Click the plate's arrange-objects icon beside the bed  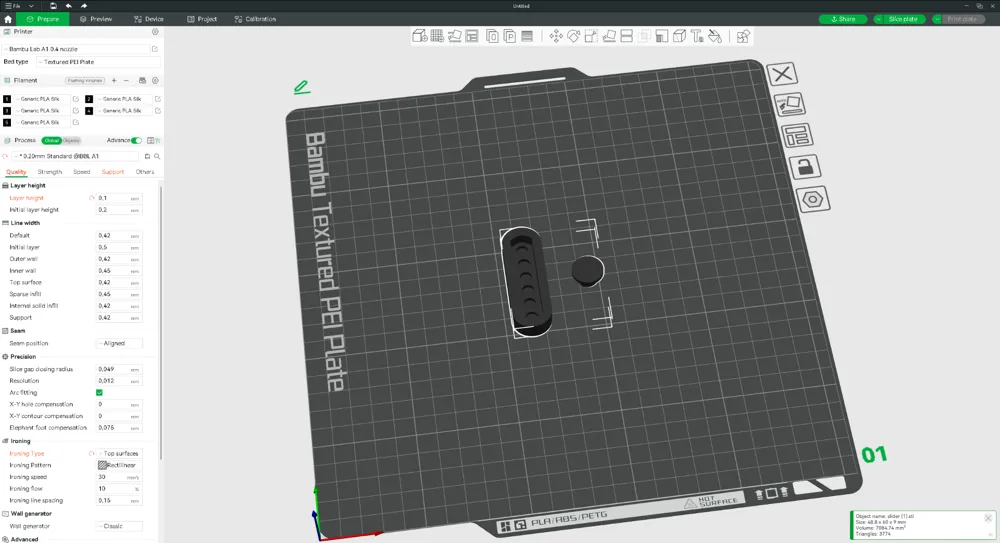coord(797,135)
